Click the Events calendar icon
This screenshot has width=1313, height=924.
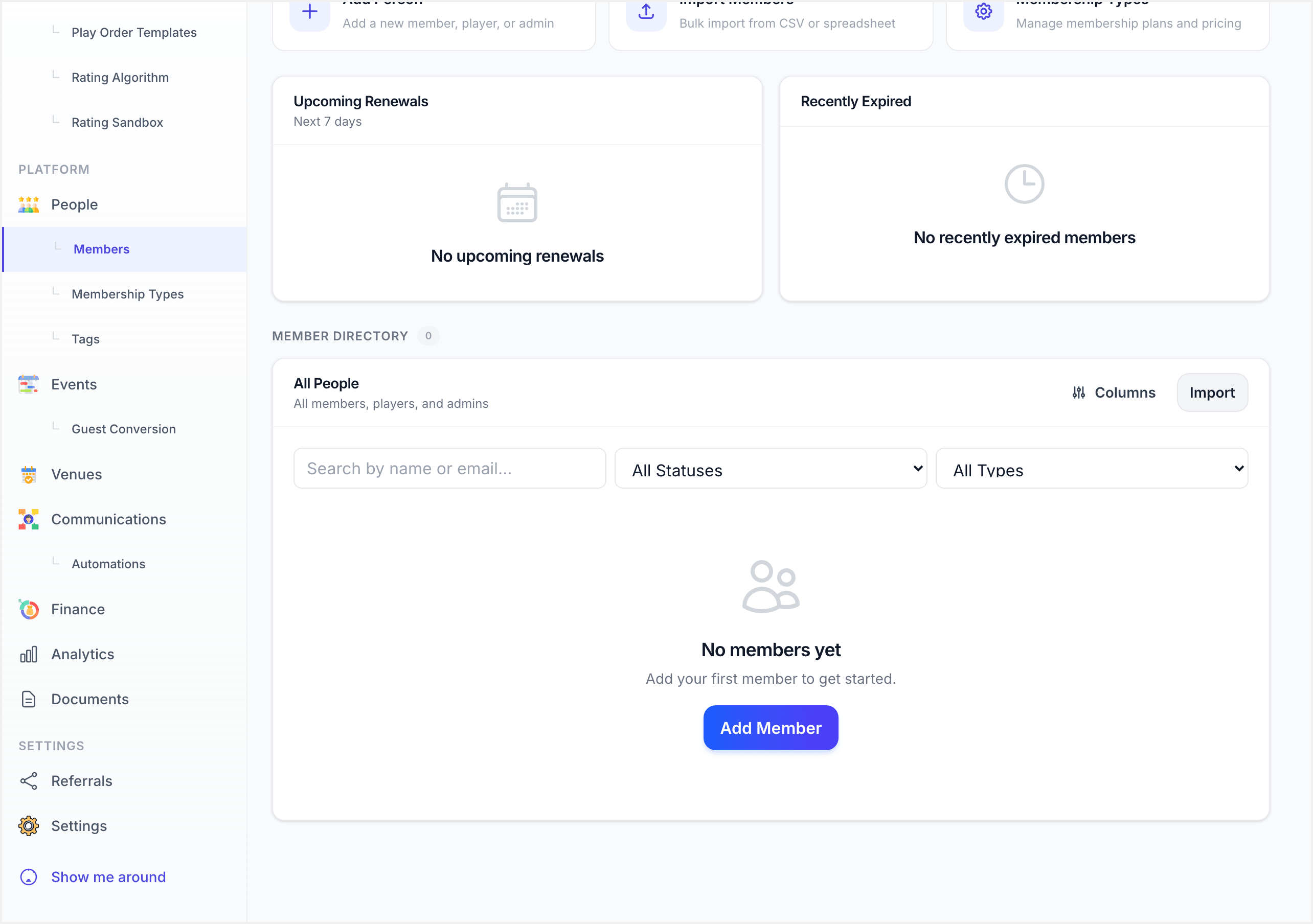coord(28,384)
